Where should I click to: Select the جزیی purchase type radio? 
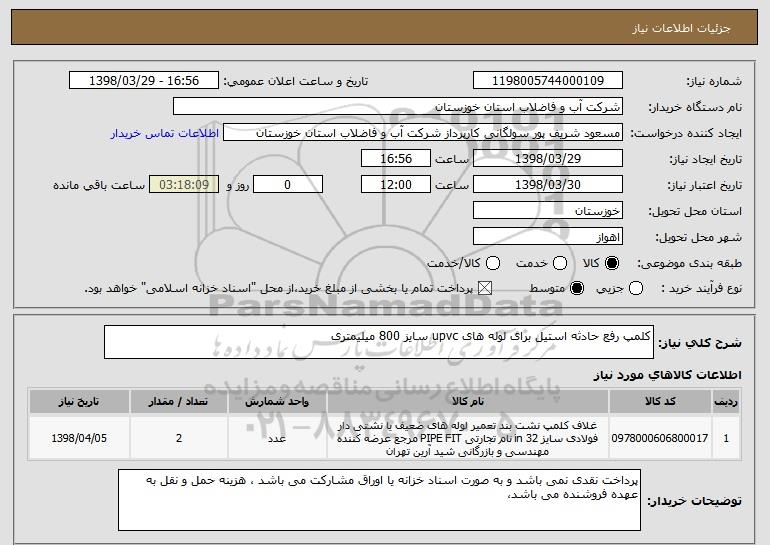635,288
